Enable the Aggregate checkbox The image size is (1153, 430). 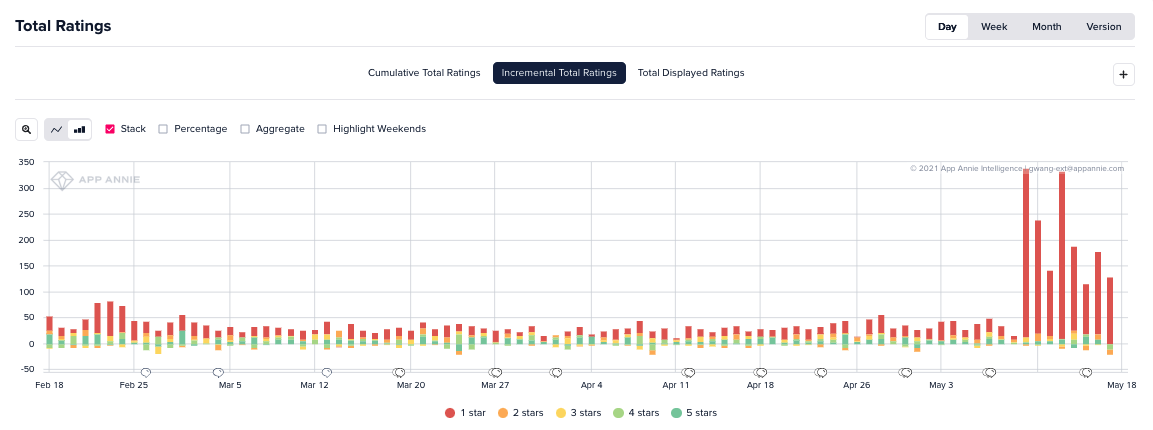pyautogui.click(x=245, y=129)
